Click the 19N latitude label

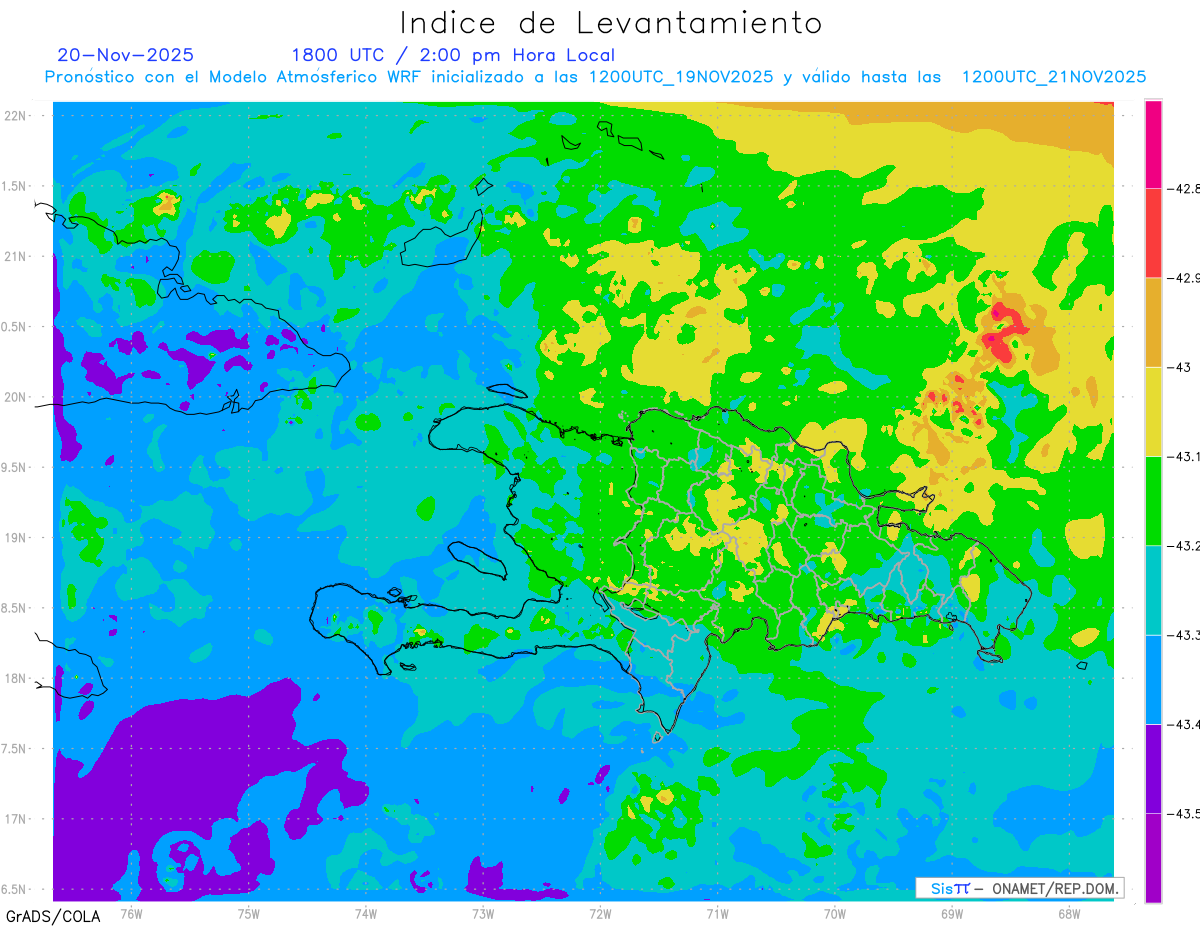(16, 538)
